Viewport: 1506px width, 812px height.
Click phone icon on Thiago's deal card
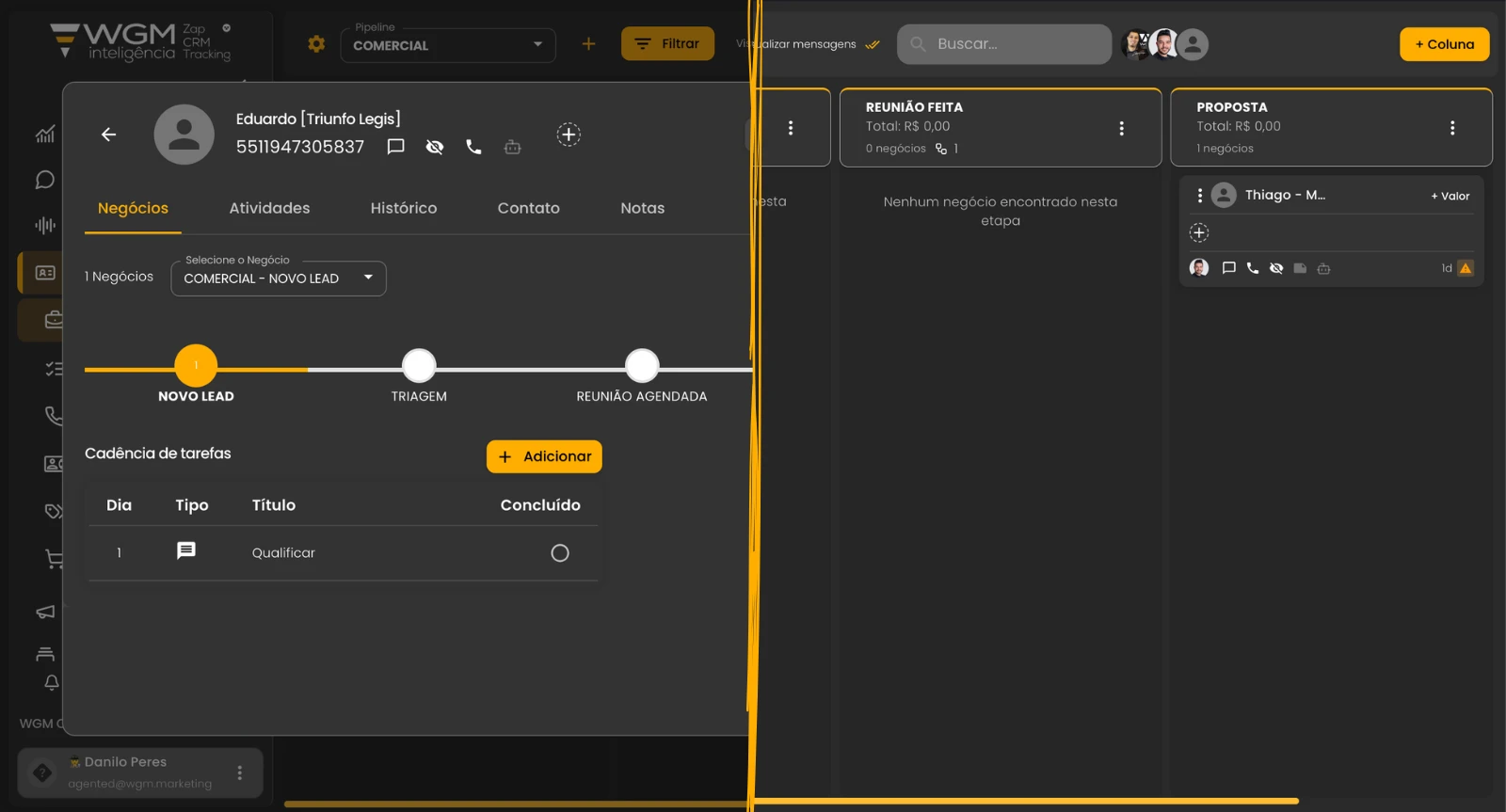click(1252, 268)
